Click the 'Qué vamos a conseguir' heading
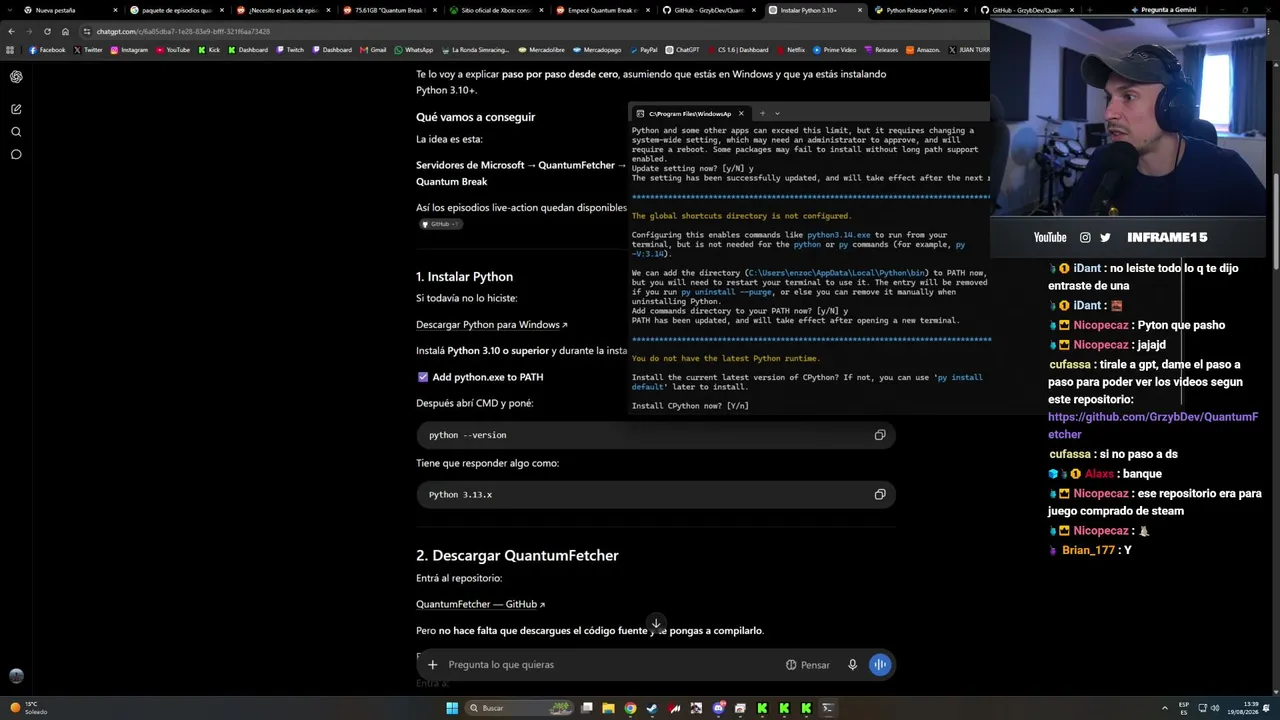This screenshot has height=720, width=1280. click(x=476, y=117)
